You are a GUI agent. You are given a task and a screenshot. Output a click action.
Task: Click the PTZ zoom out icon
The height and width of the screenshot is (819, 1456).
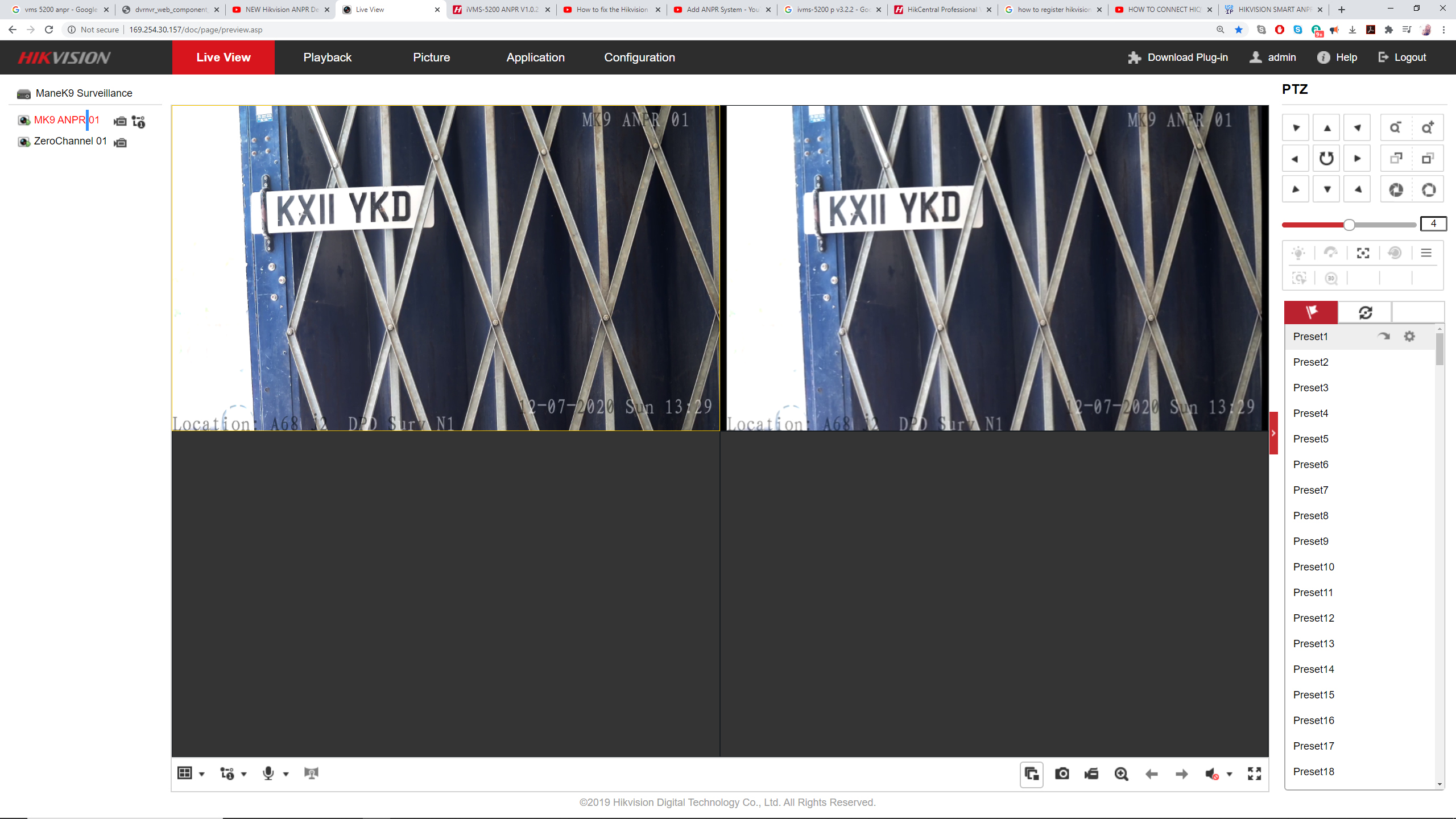pos(1395,128)
